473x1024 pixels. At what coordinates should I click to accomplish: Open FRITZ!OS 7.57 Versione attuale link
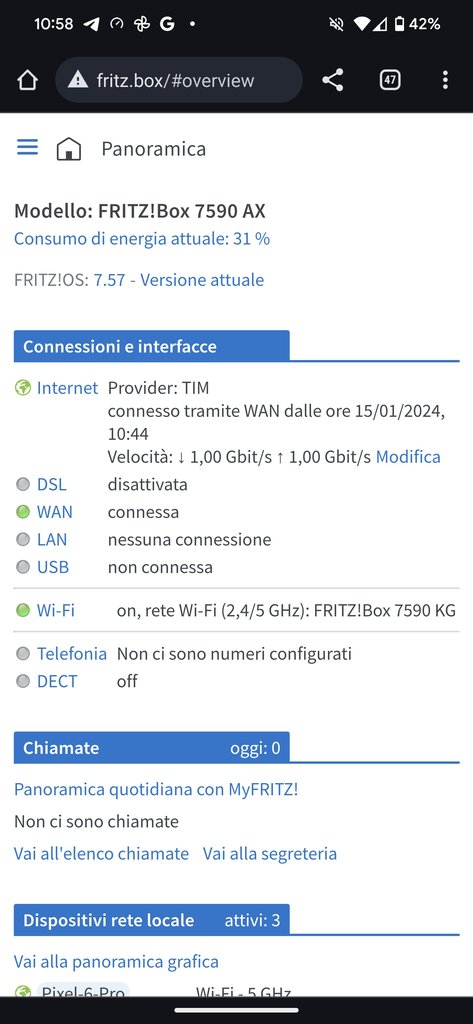tap(179, 280)
